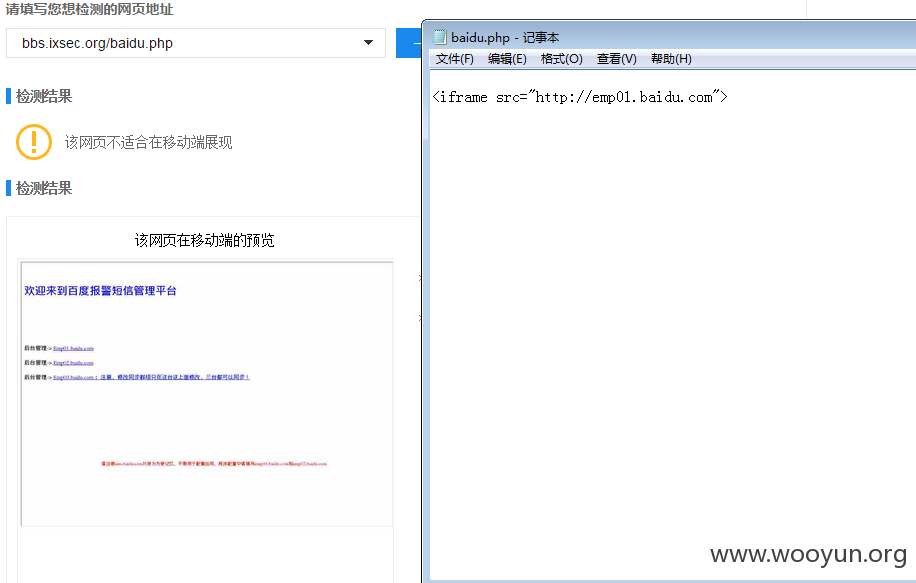The image size is (916, 583).
Task: Open the URL dropdown arrow
Action: (x=368, y=43)
